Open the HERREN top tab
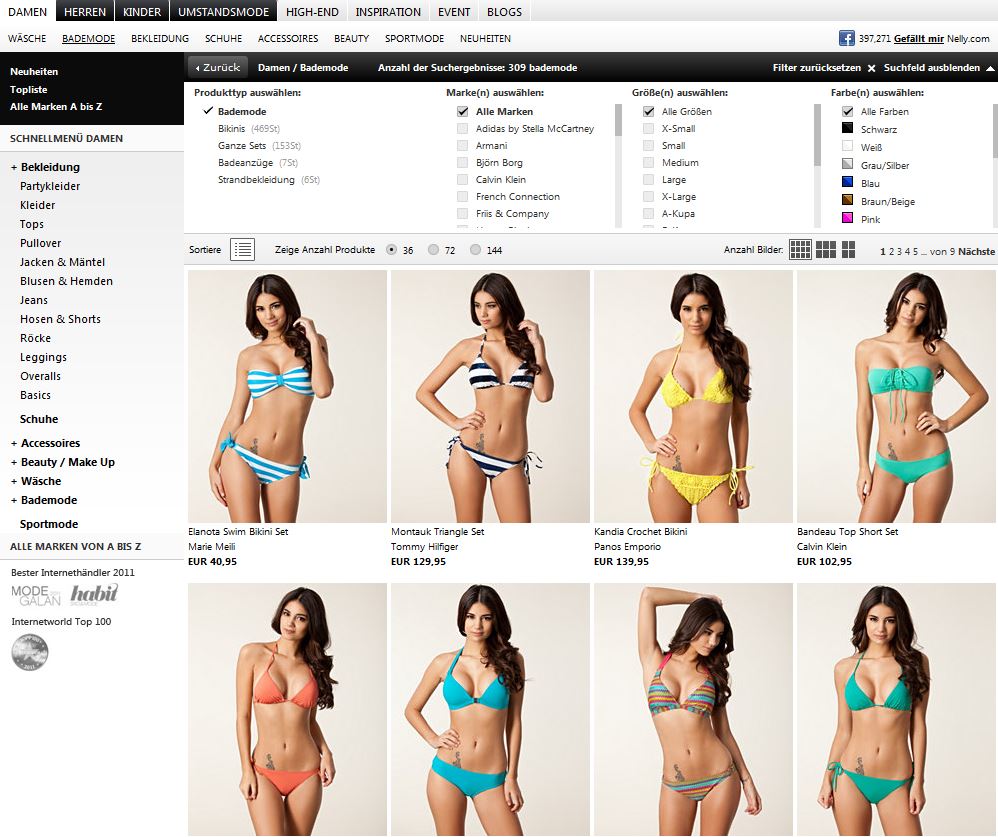The image size is (998, 837). (85, 12)
